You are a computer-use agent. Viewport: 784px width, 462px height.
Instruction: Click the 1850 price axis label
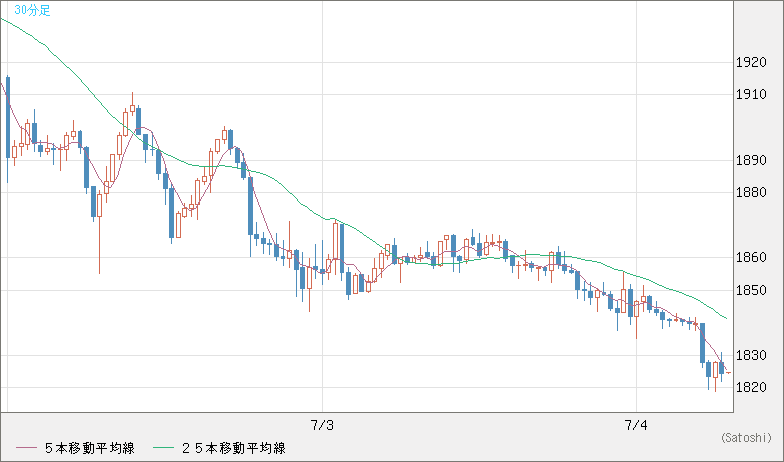(x=751, y=290)
